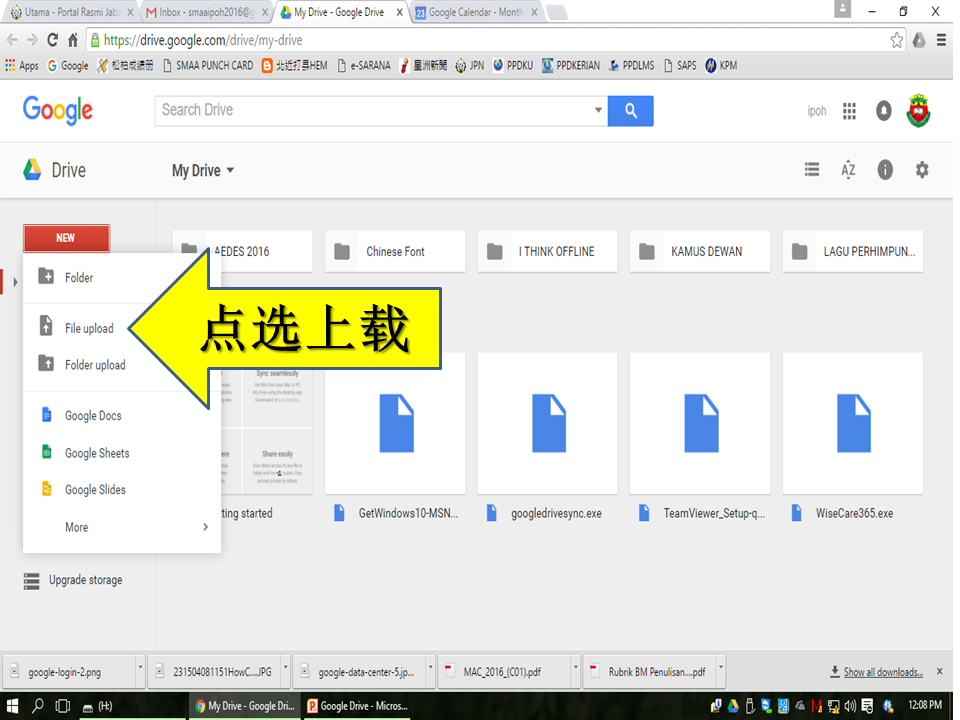Open the PPDKERIAN bookmark
Screen dimensions: 960x720
coord(571,66)
